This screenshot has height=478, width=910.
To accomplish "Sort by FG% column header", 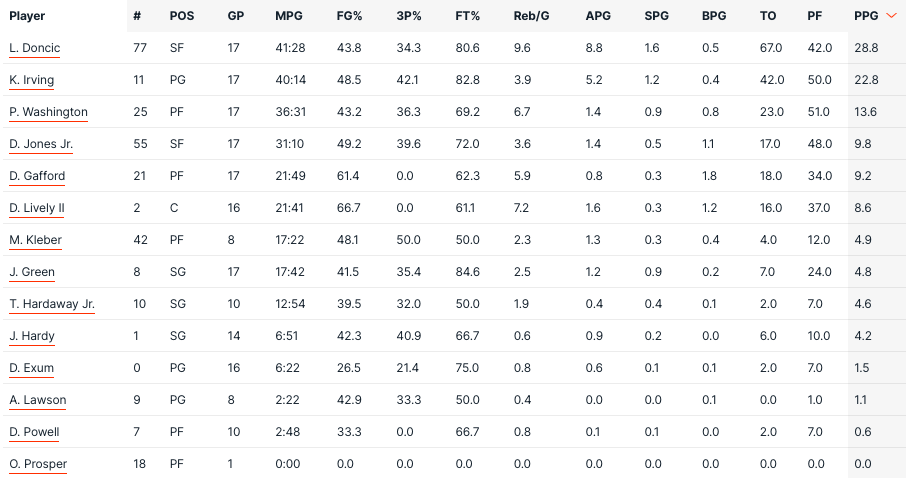I will (x=349, y=16).
